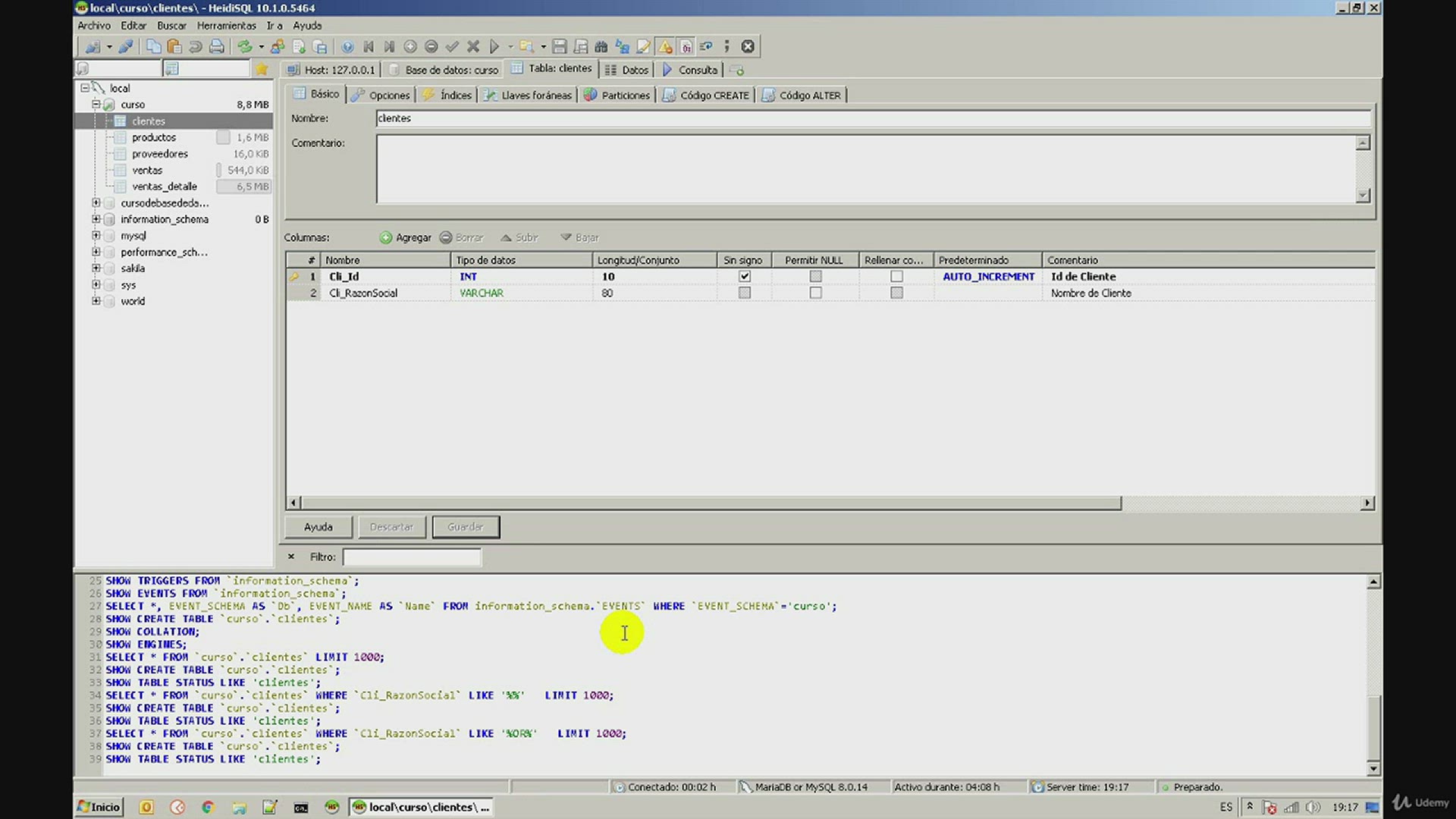The height and width of the screenshot is (819, 1456).
Task: Open the Llaves foráneas tab
Action: pos(528,96)
